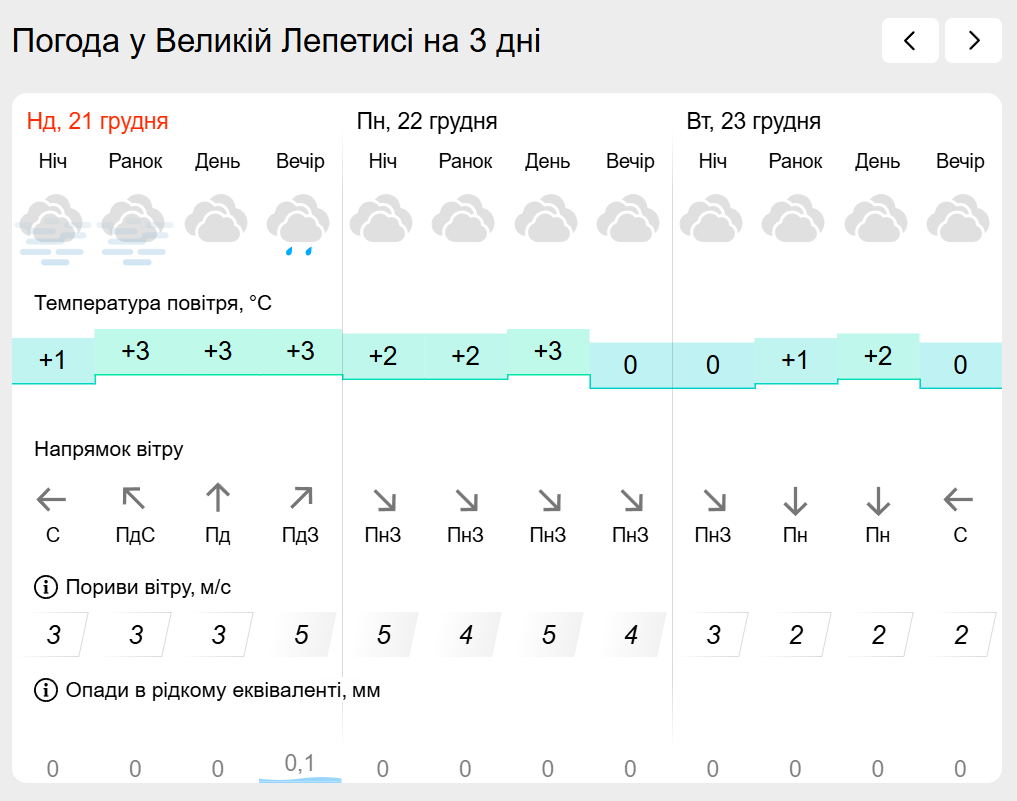The height and width of the screenshot is (801, 1017).
Task: Select the Вт, 23 грудня date header
Action: (753, 122)
